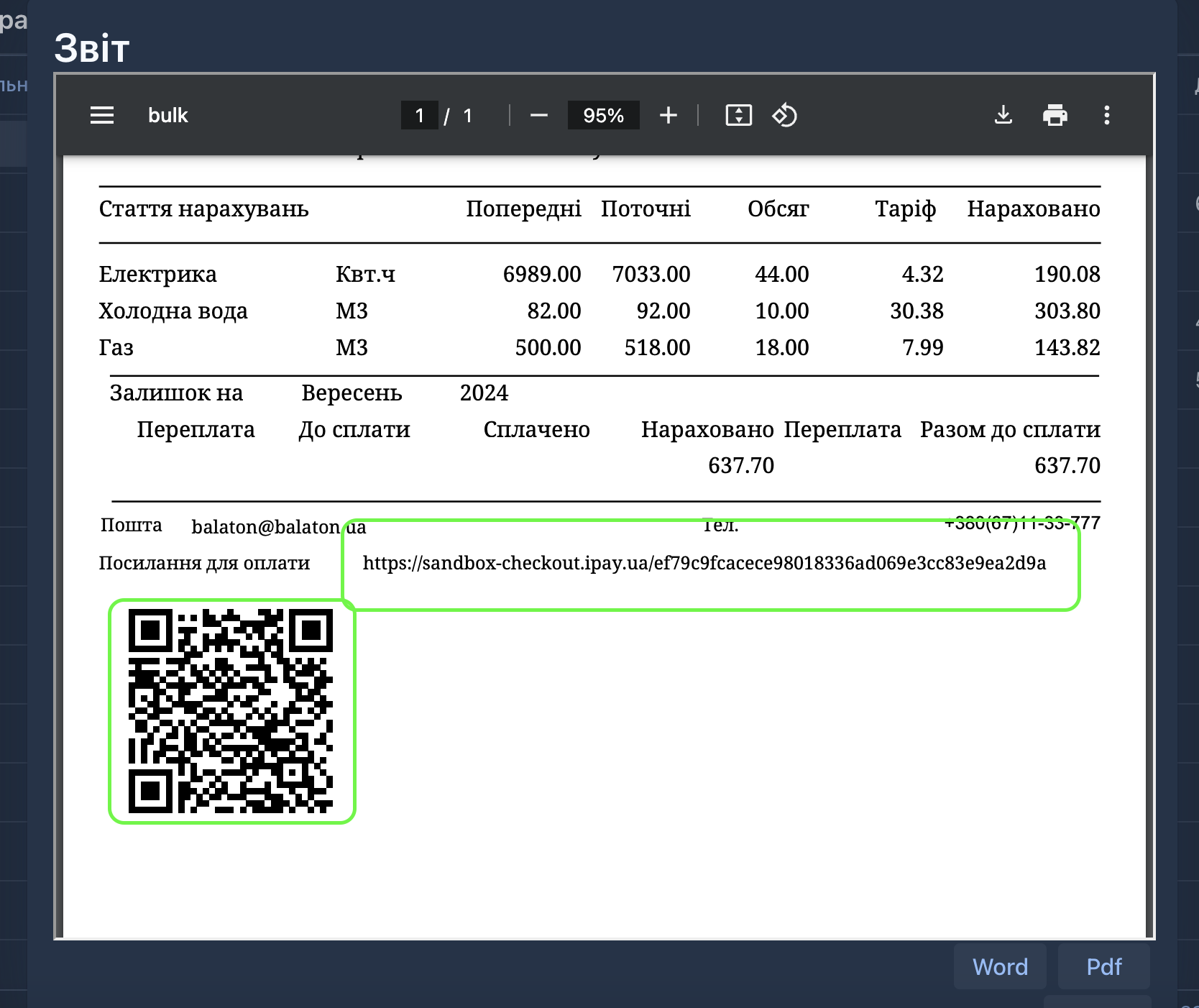Click the total pages number in toolbar
This screenshot has width=1199, height=1008.
[468, 115]
